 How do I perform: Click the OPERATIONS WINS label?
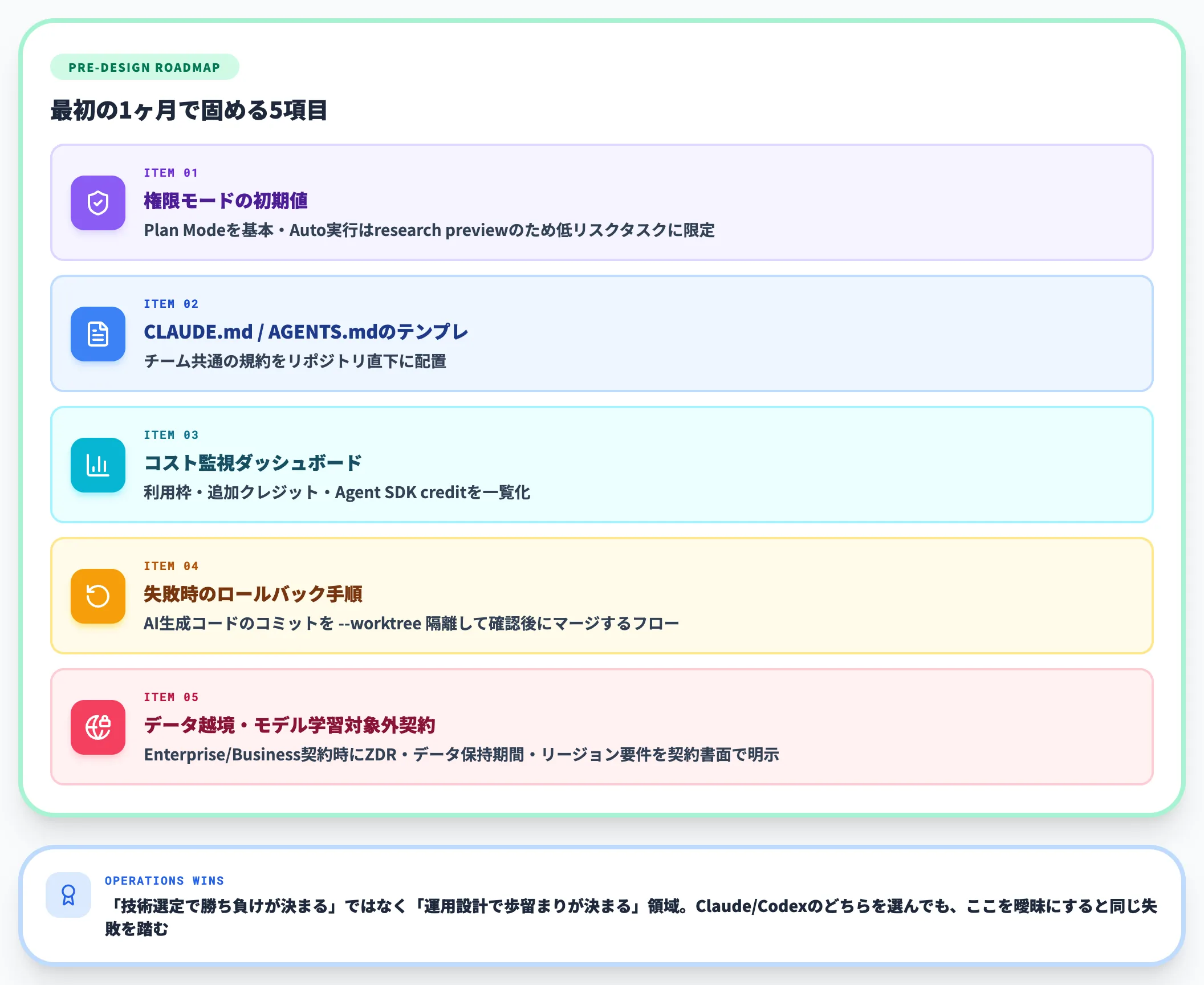click(164, 881)
